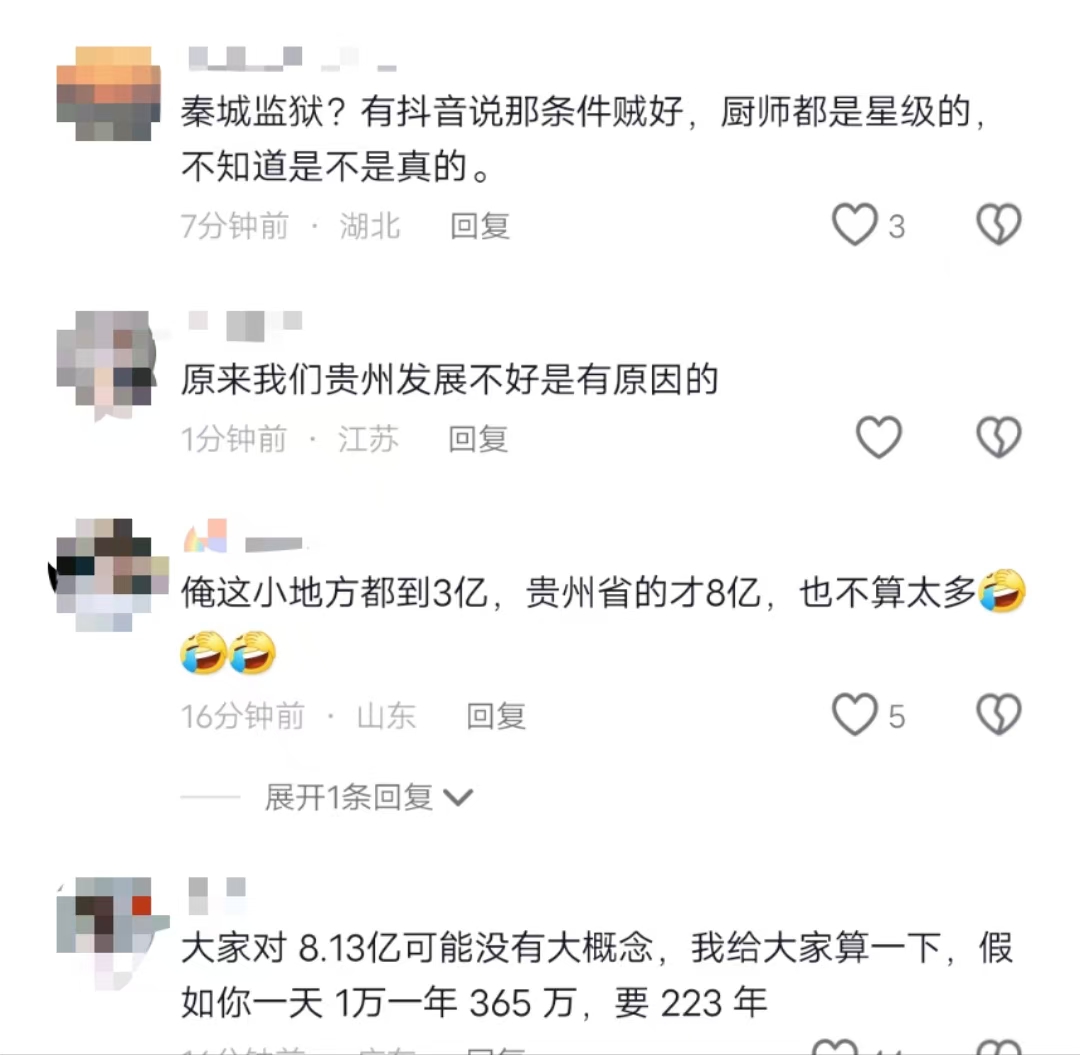
Task: Select comment text 原来我们贵州发展不好是有原因的
Action: (x=450, y=379)
